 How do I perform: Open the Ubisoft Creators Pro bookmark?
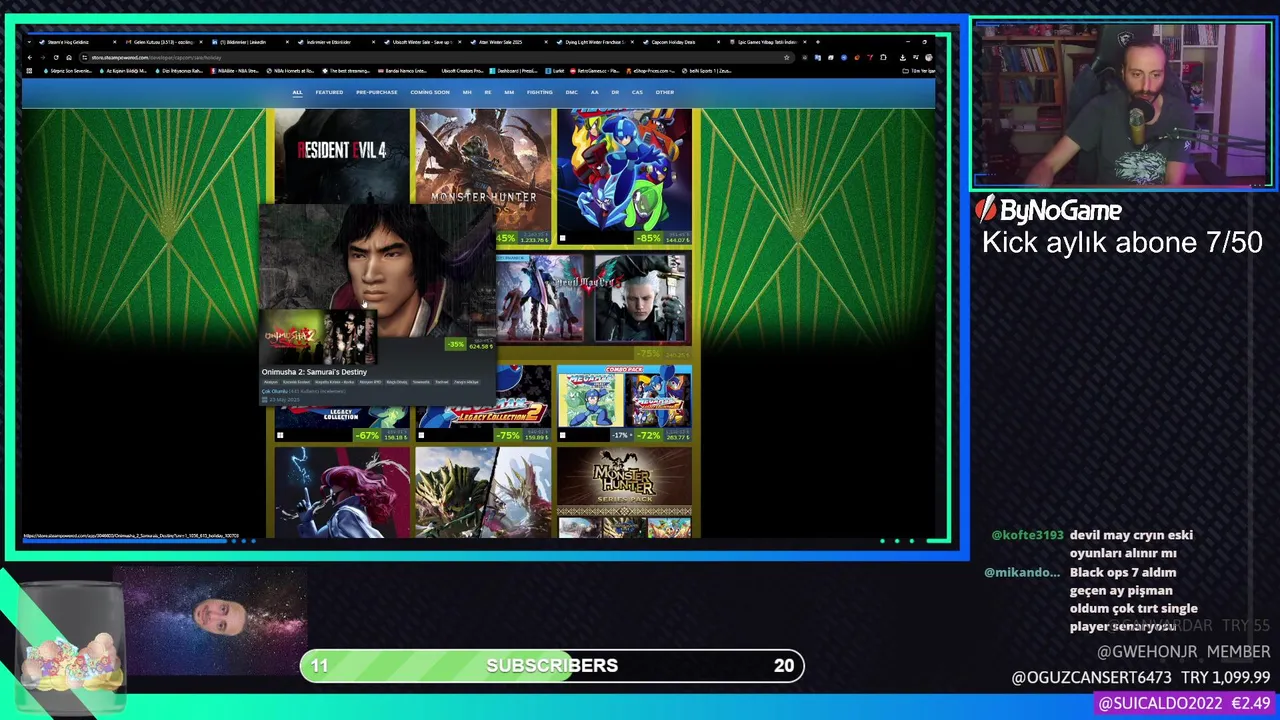coord(462,71)
